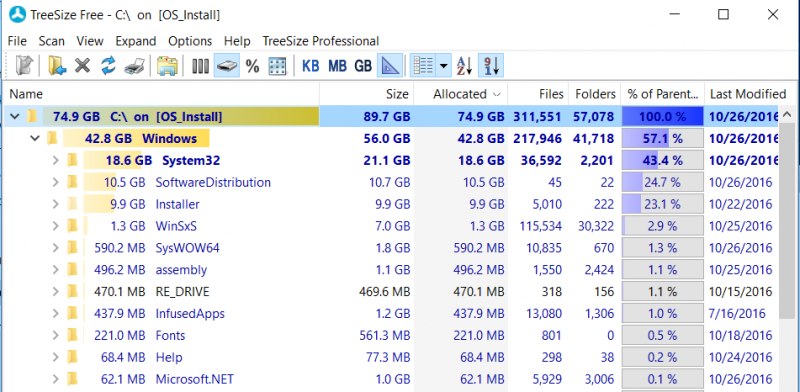Sort by the Last Modified column header
The width and height of the screenshot is (800, 392).
coord(748,94)
